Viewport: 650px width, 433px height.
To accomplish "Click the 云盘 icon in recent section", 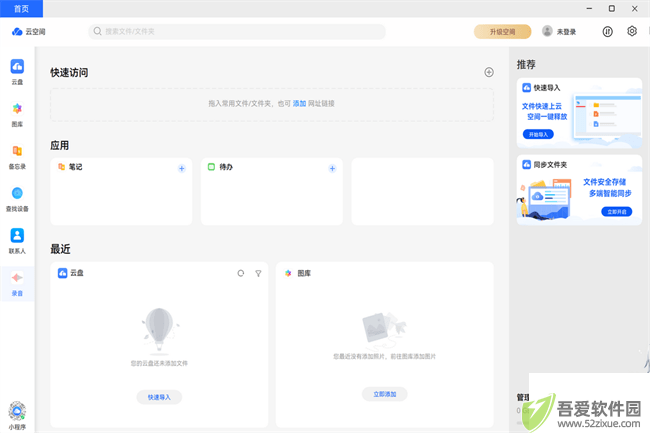I will (x=62, y=273).
